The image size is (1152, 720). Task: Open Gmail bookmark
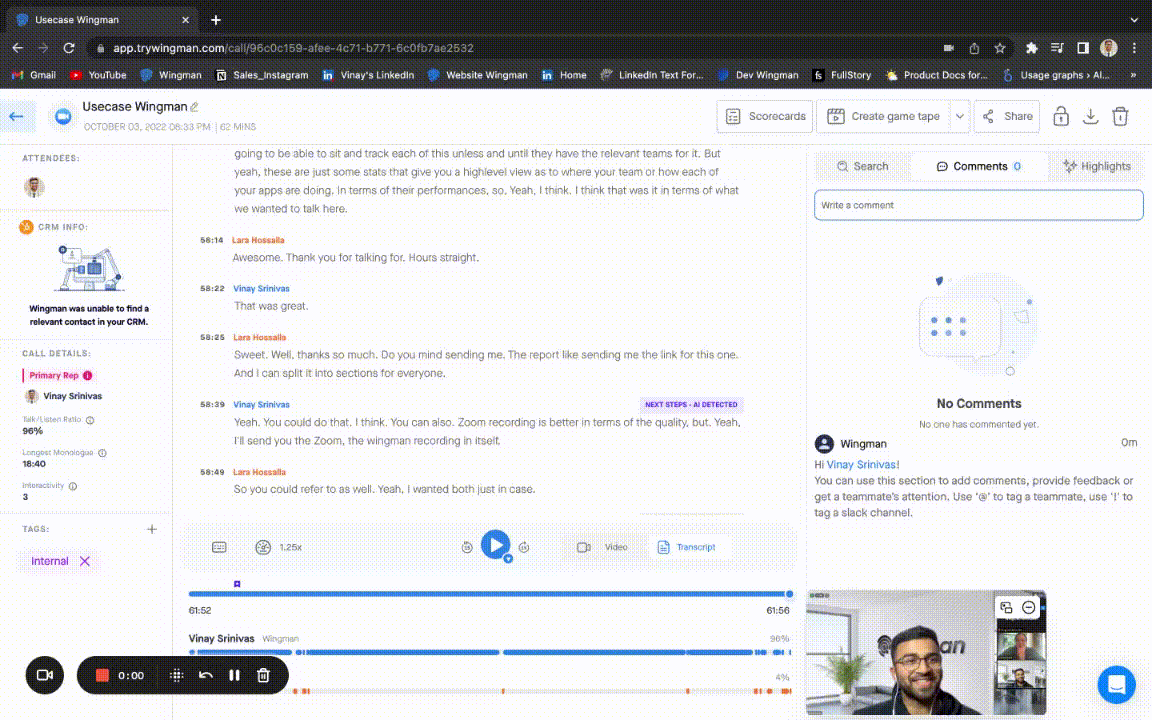click(34, 75)
